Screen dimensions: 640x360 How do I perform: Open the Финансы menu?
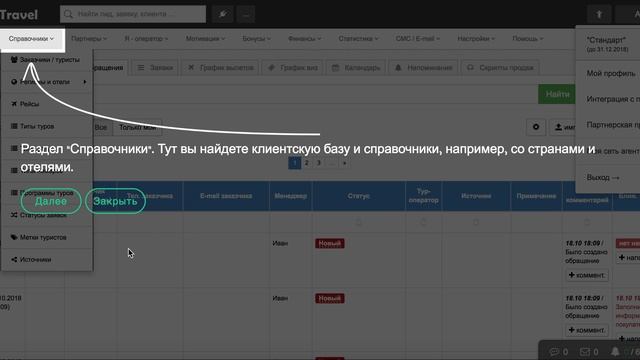[304, 39]
